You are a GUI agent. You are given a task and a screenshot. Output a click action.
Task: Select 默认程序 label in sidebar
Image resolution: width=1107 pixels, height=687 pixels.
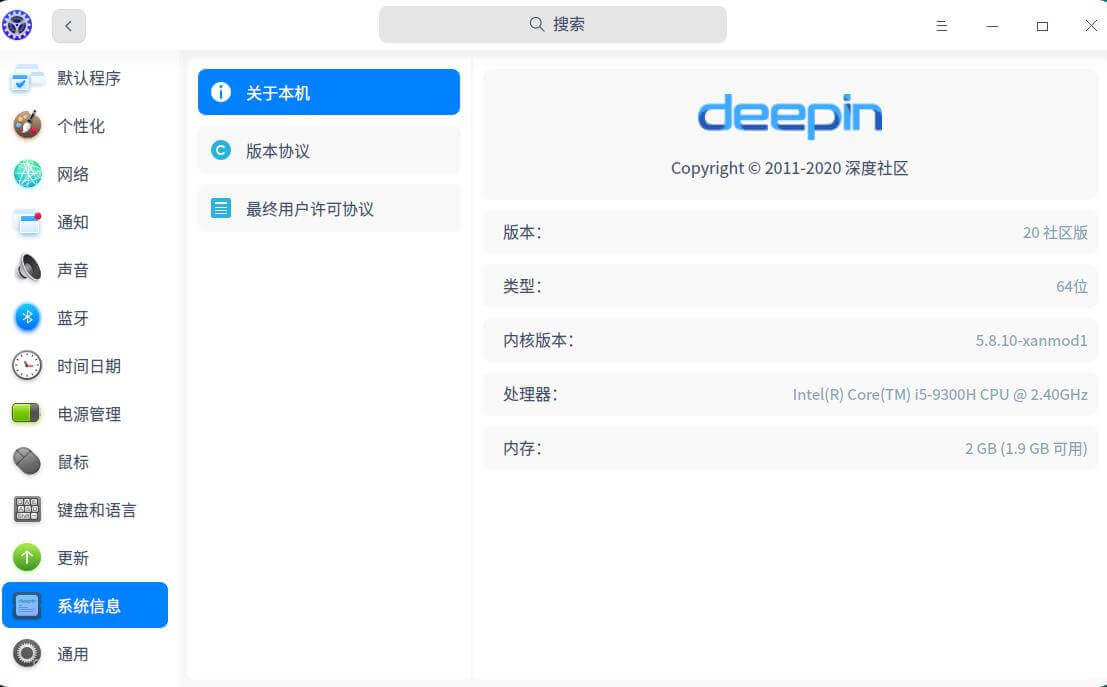(89, 78)
